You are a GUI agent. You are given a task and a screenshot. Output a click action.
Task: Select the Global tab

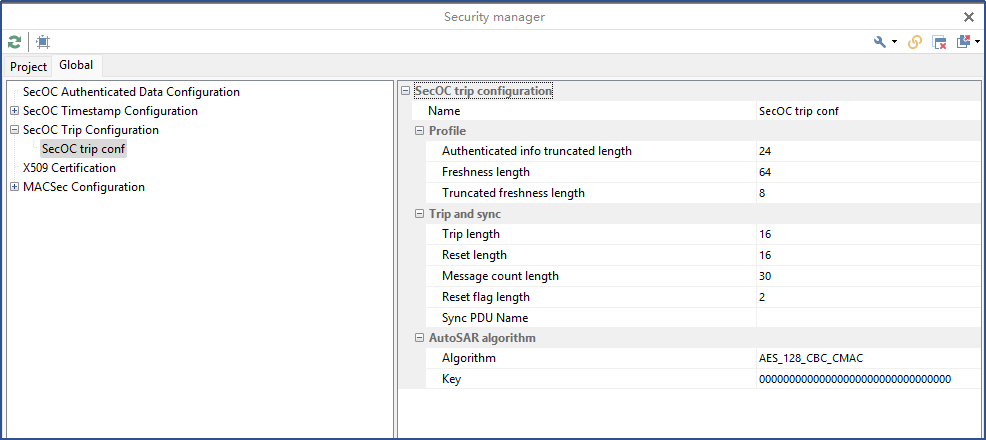[x=76, y=65]
